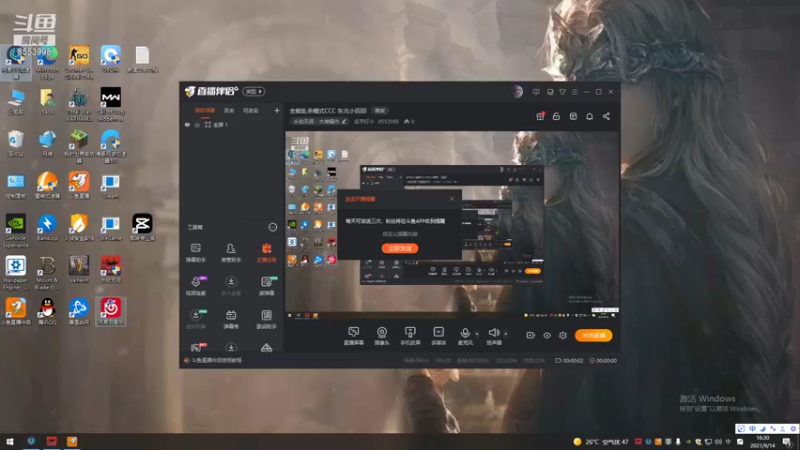Open the orange 主播任务 tool

(266, 253)
